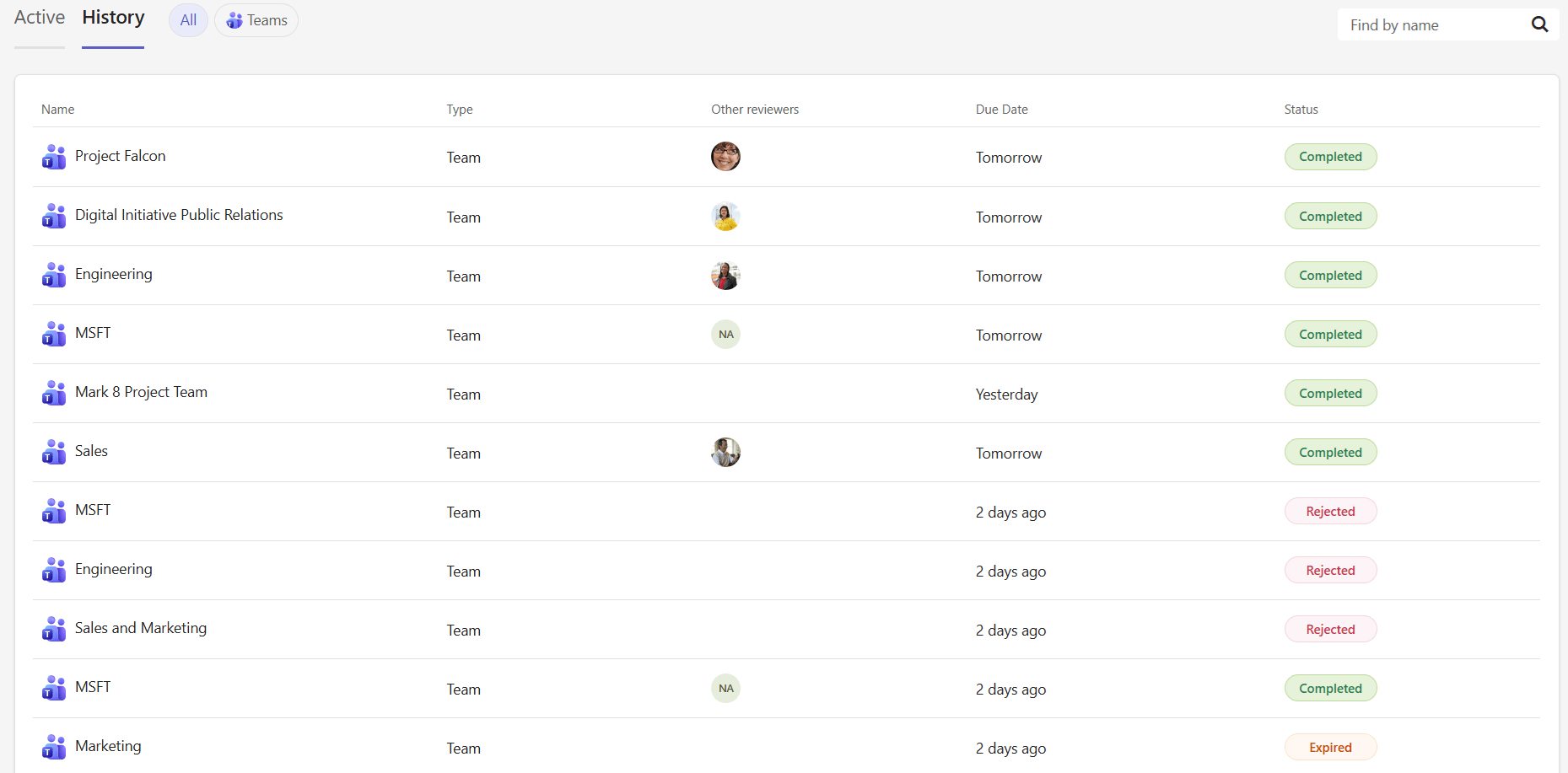
Task: Click the Teams icon beside Project Falcon
Action: point(54,157)
